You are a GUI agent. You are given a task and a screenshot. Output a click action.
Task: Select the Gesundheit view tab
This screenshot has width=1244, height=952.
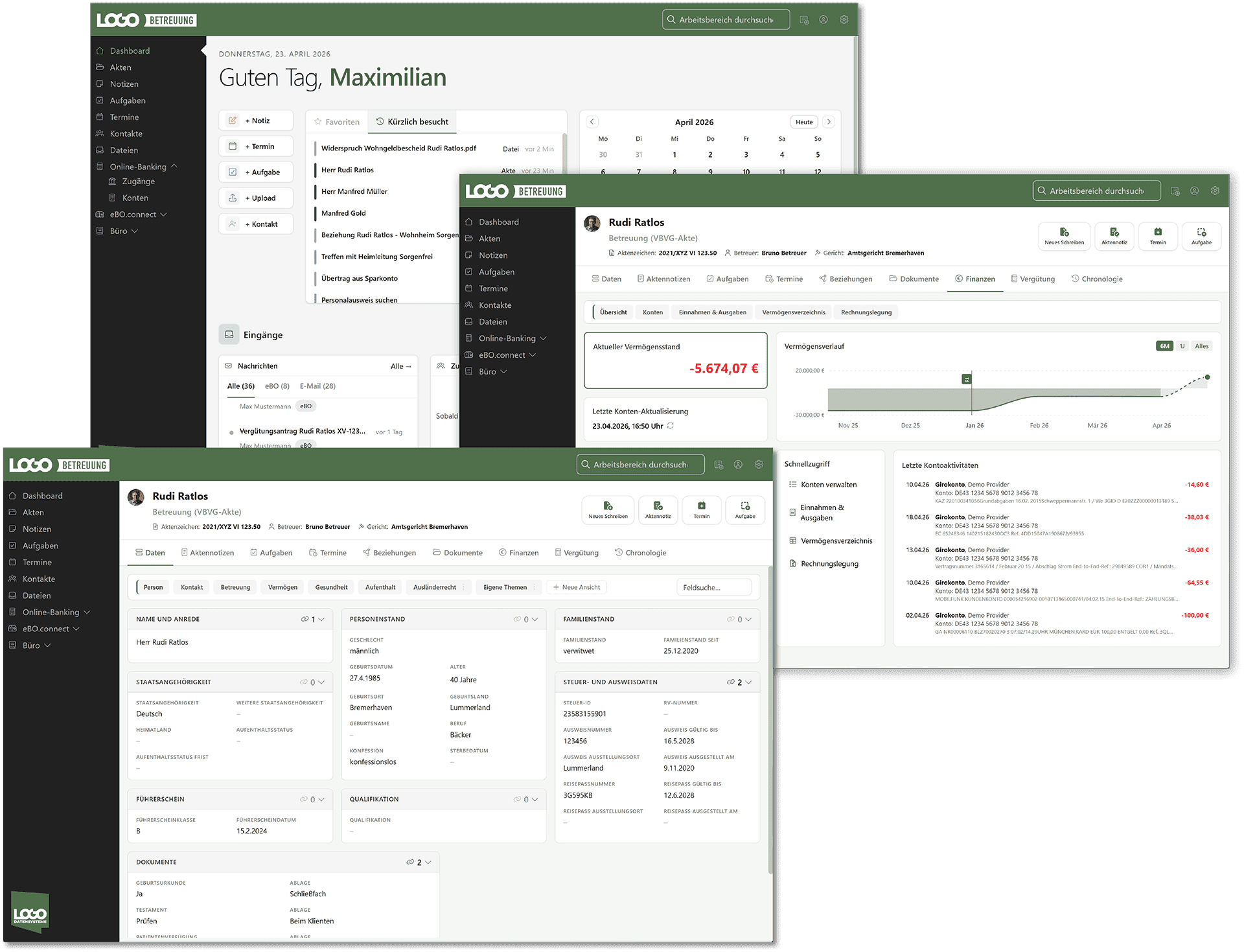point(332,588)
